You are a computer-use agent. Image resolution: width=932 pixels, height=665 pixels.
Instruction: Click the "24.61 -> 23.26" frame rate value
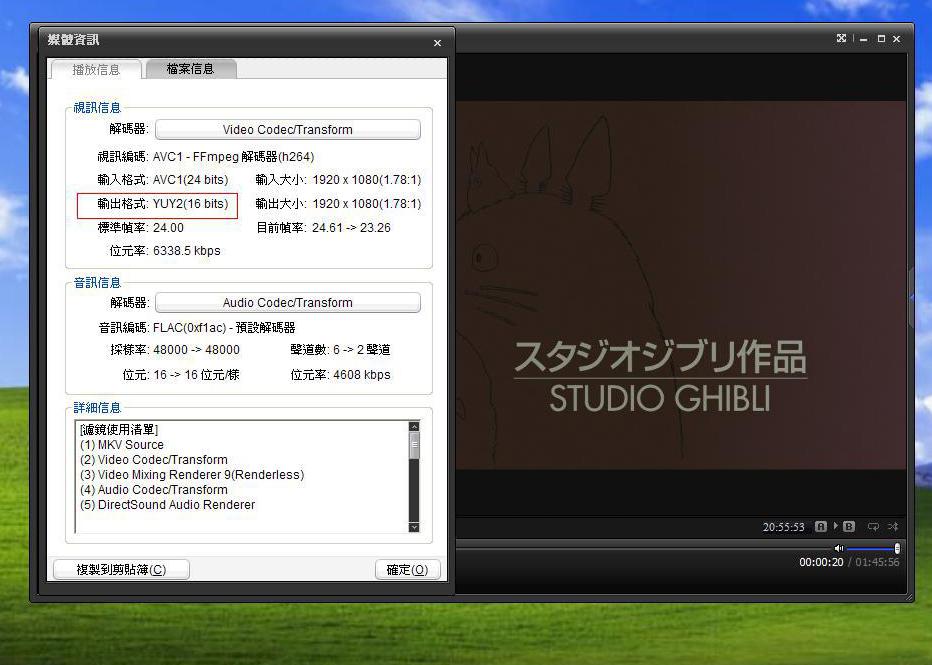(351, 228)
